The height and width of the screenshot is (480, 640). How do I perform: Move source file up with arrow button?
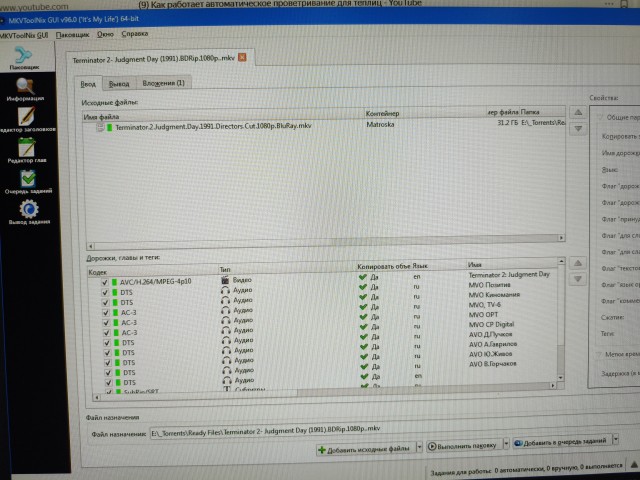tap(578, 112)
